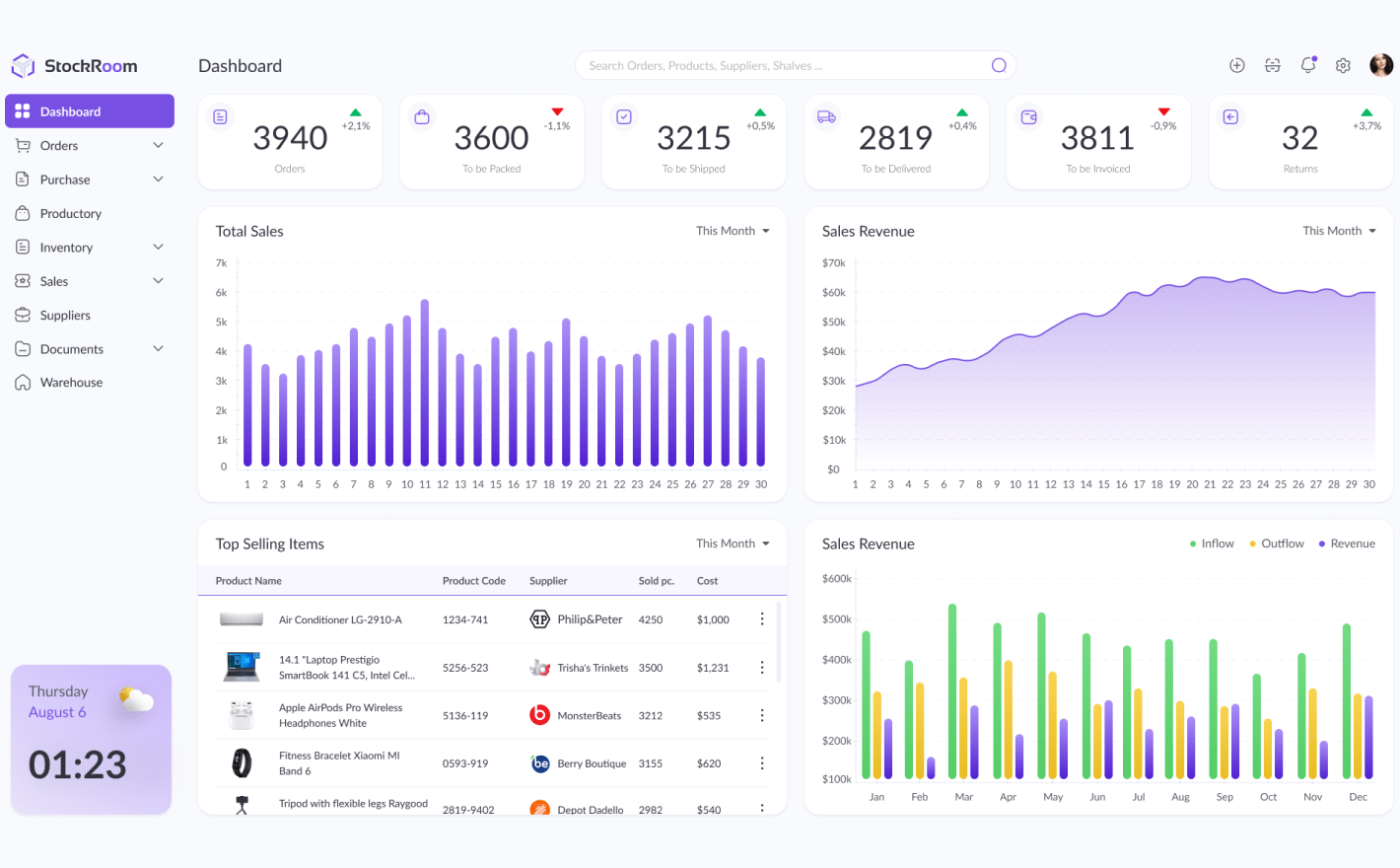Open the notifications bell icon
1400x868 pixels.
tap(1308, 65)
